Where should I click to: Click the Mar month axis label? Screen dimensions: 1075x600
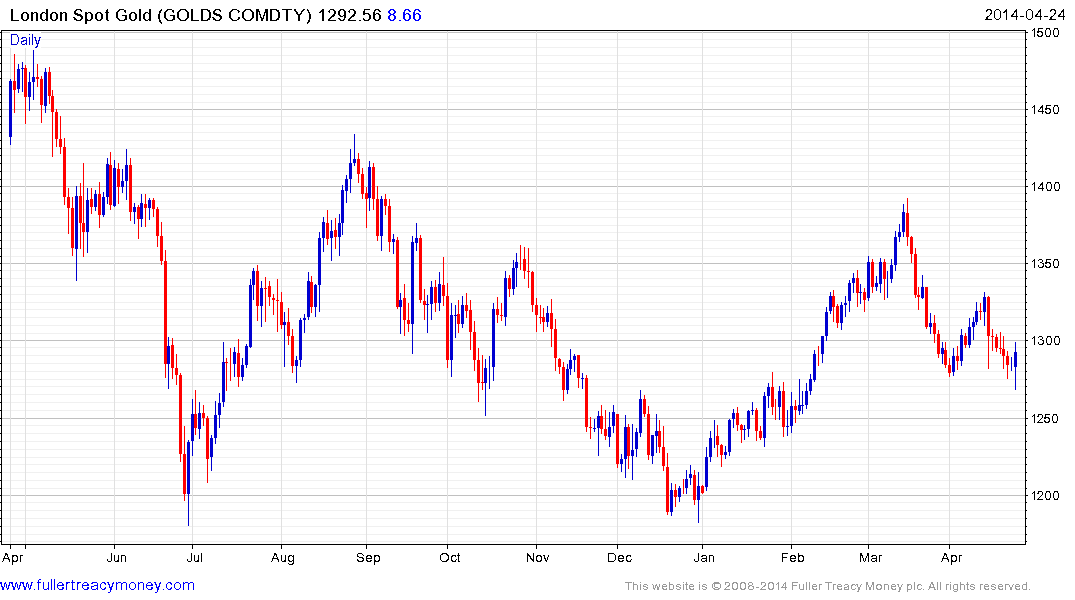[x=871, y=557]
